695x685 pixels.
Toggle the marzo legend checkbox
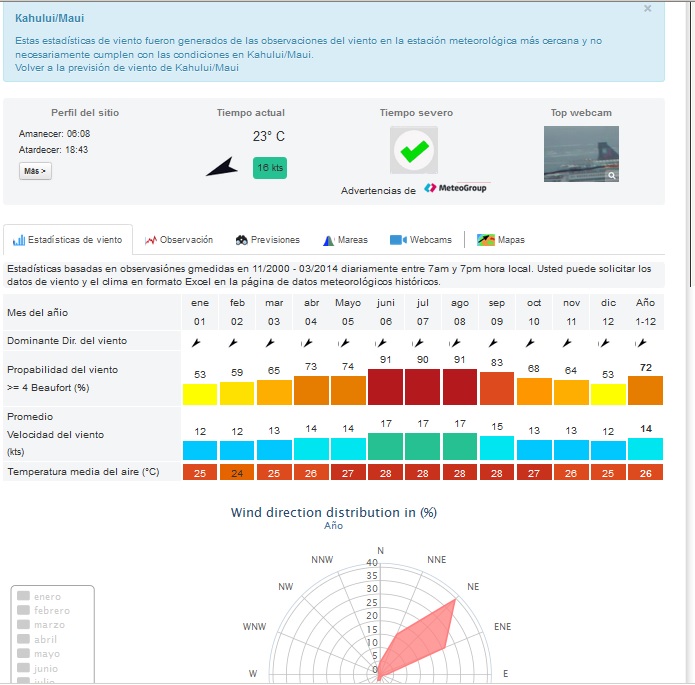[x=23, y=624]
